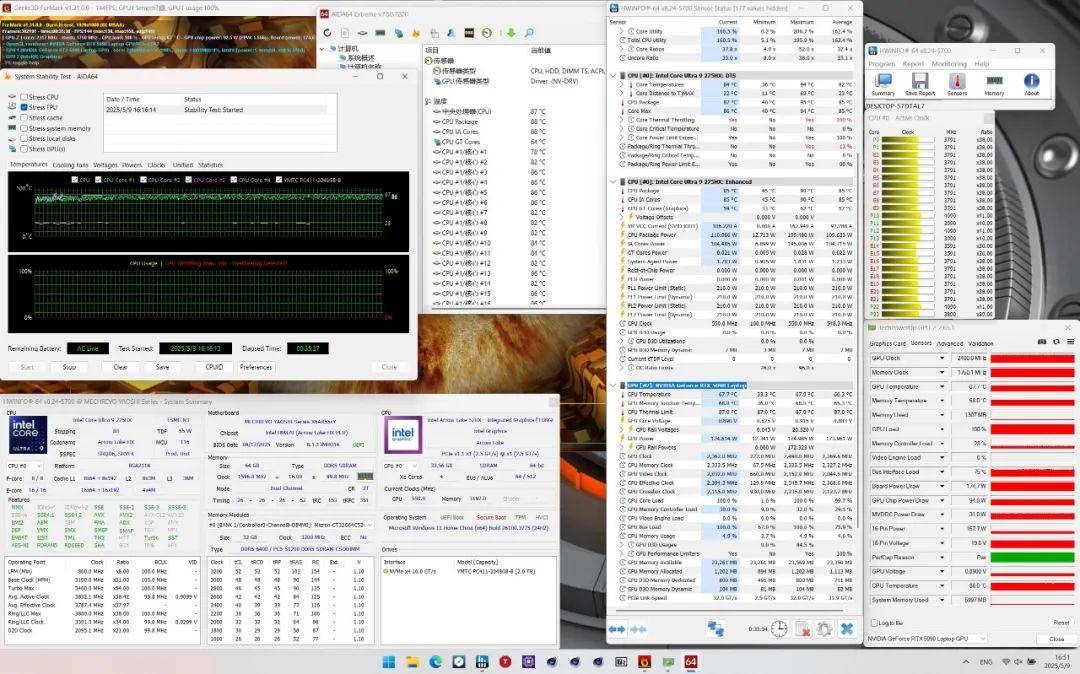Click the Save Report floppy icon
This screenshot has width=1080, height=674.
click(920, 84)
